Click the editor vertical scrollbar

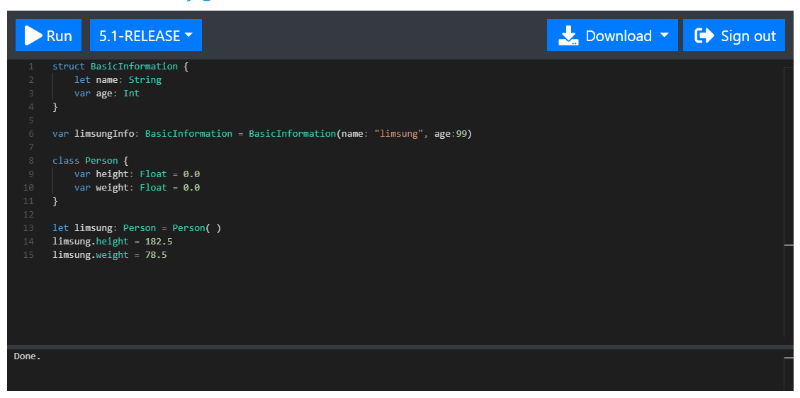[x=789, y=202]
